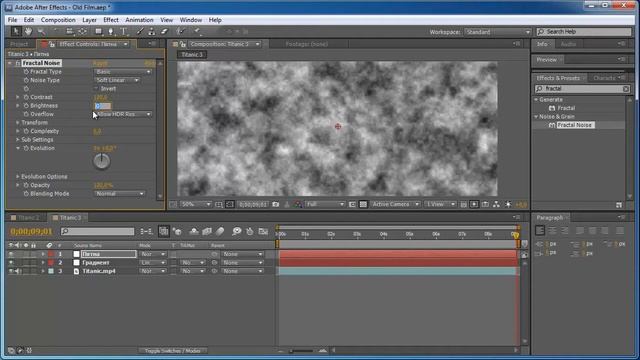This screenshot has width=640, height=360.
Task: Open the Animation menu
Action: [x=139, y=20]
